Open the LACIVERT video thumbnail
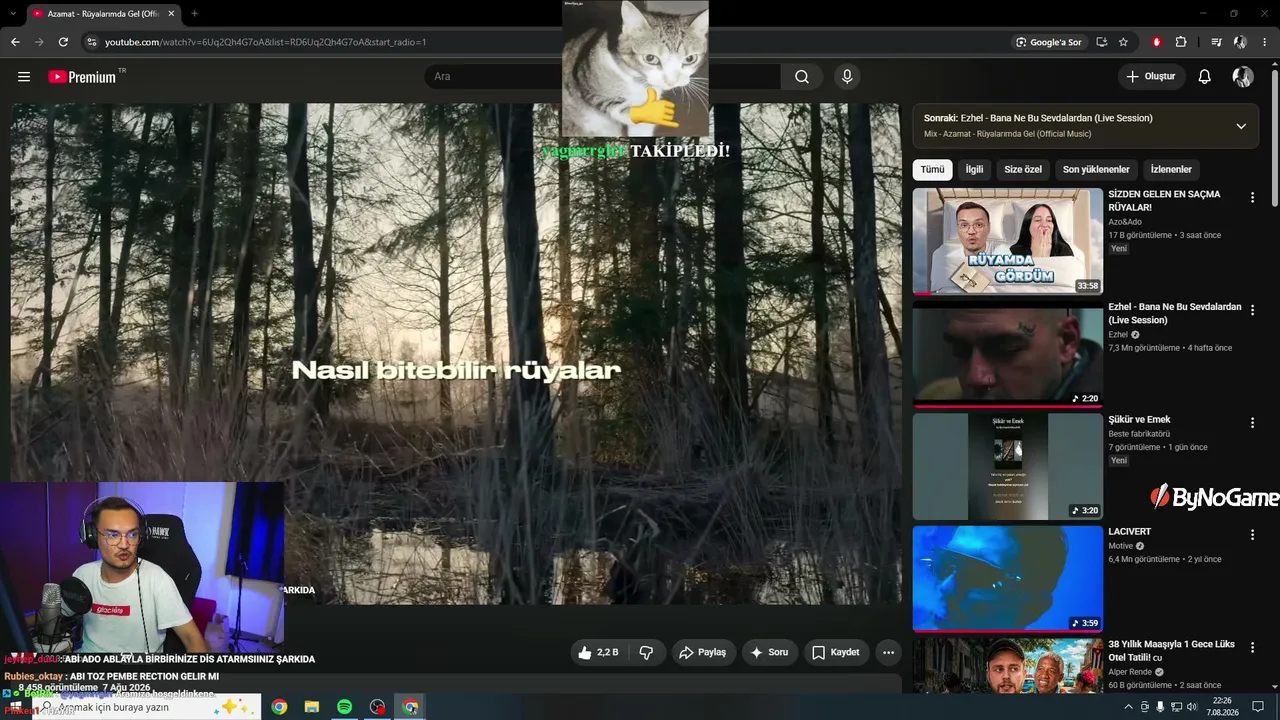 coord(1008,579)
